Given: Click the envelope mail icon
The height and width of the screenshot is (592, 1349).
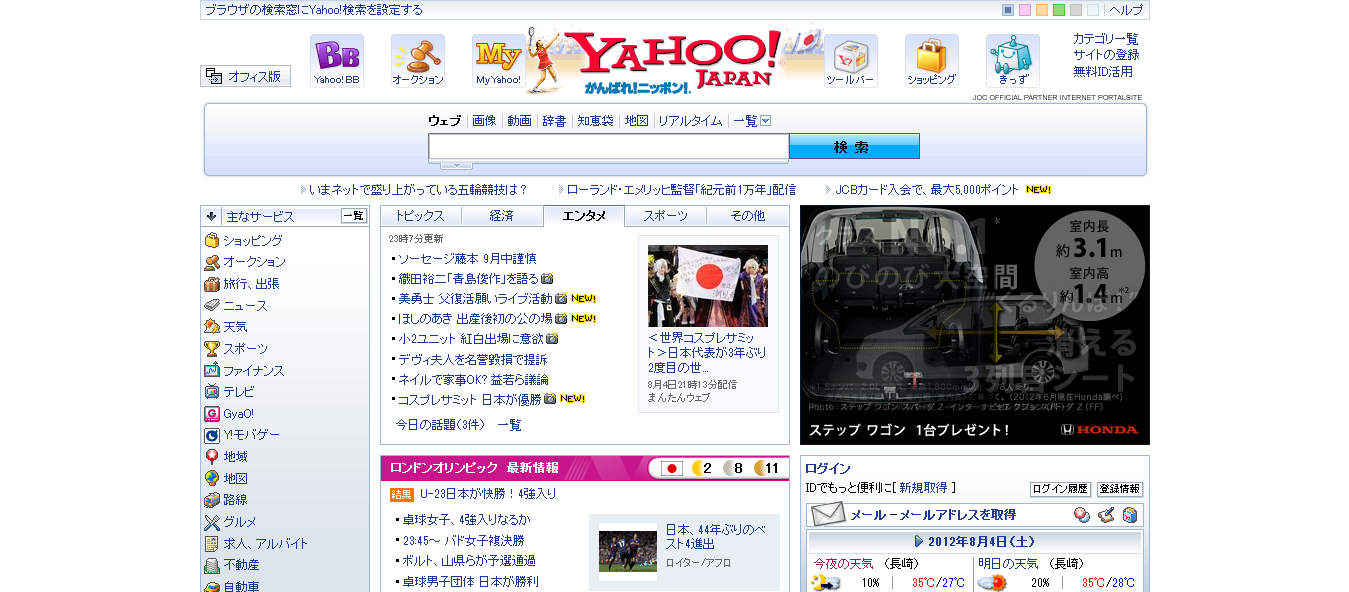Looking at the screenshot, I should pyautogui.click(x=828, y=515).
